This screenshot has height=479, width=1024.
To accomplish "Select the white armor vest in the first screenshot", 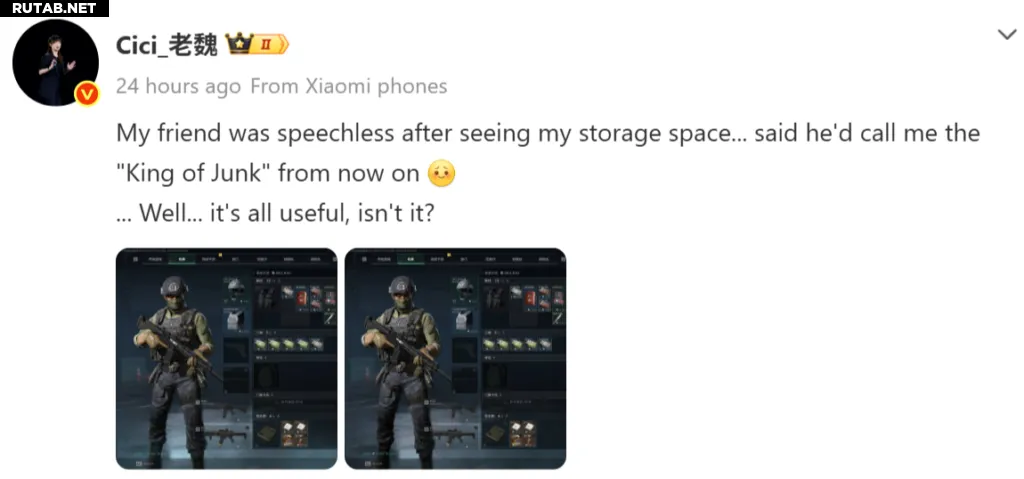I will point(236,319).
